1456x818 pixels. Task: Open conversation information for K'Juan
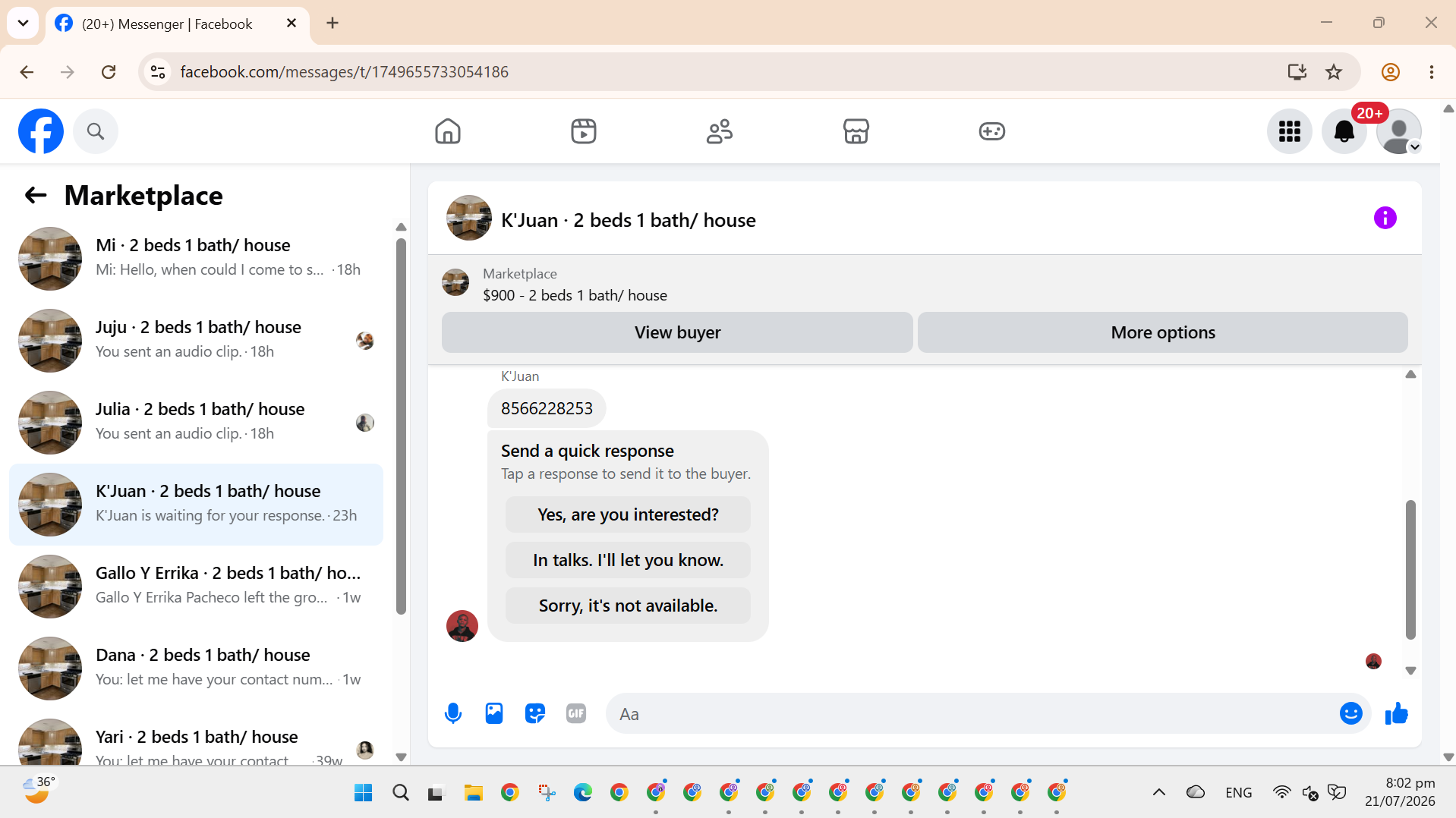pos(1385,219)
